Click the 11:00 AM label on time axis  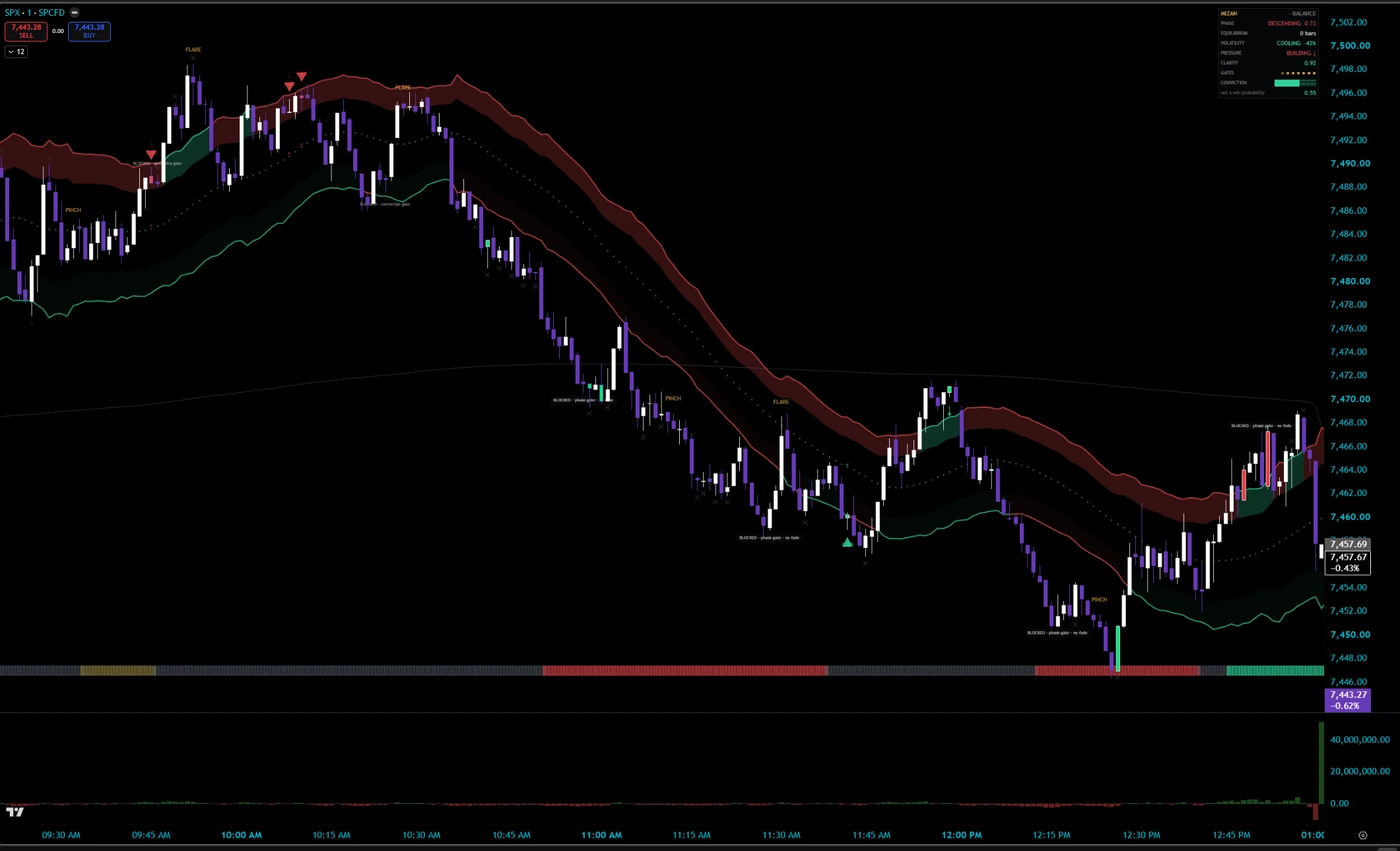pyautogui.click(x=601, y=835)
